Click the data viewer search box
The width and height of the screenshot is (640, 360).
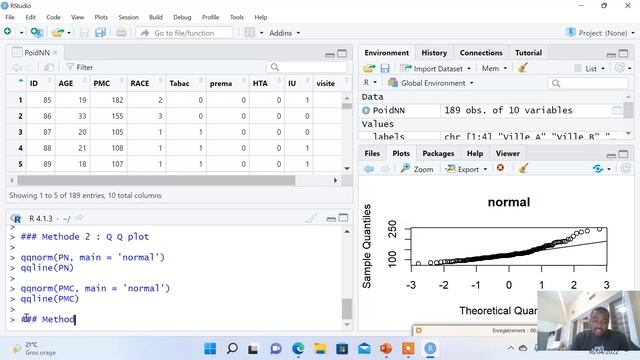pos(307,67)
